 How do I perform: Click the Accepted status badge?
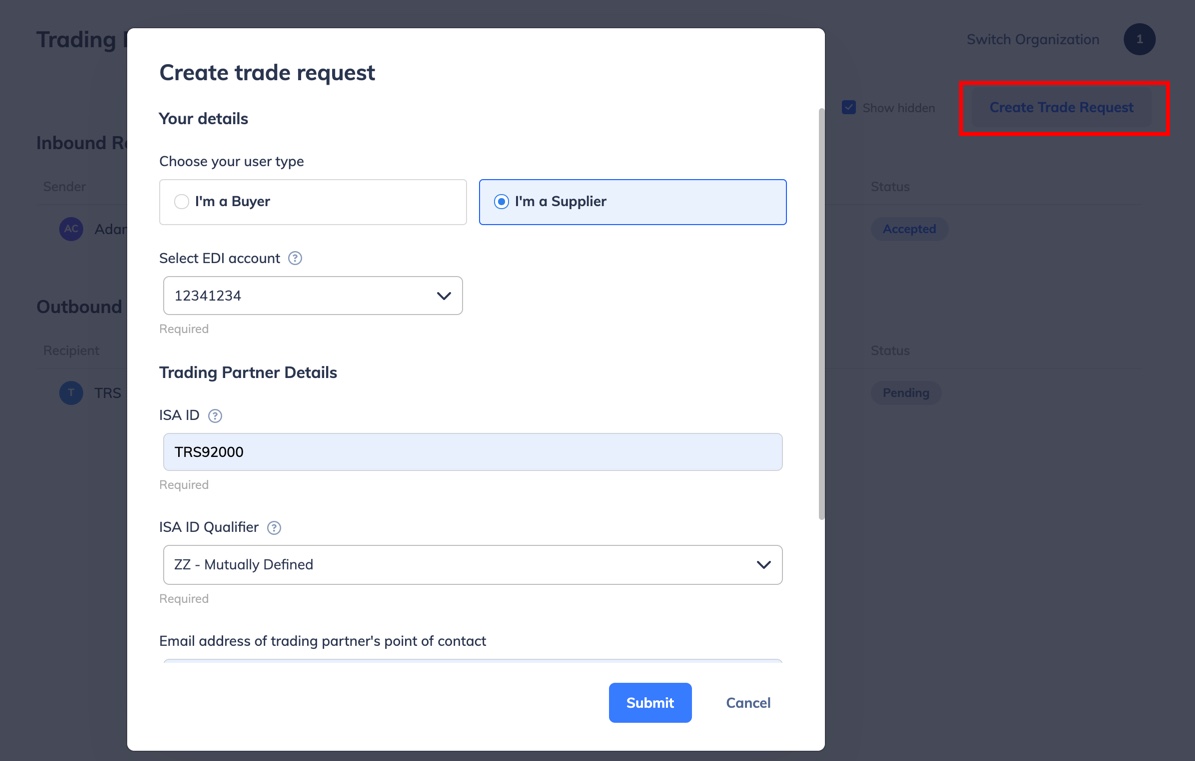[x=909, y=228]
